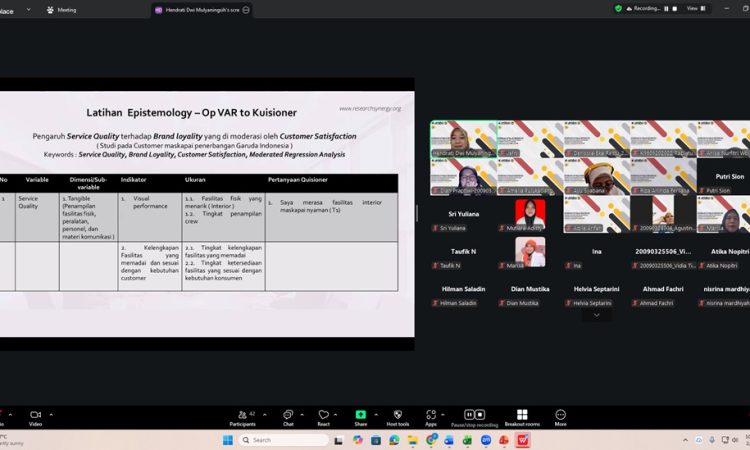The height and width of the screenshot is (450, 750).
Task: Open the Chat panel
Action: [x=288, y=417]
